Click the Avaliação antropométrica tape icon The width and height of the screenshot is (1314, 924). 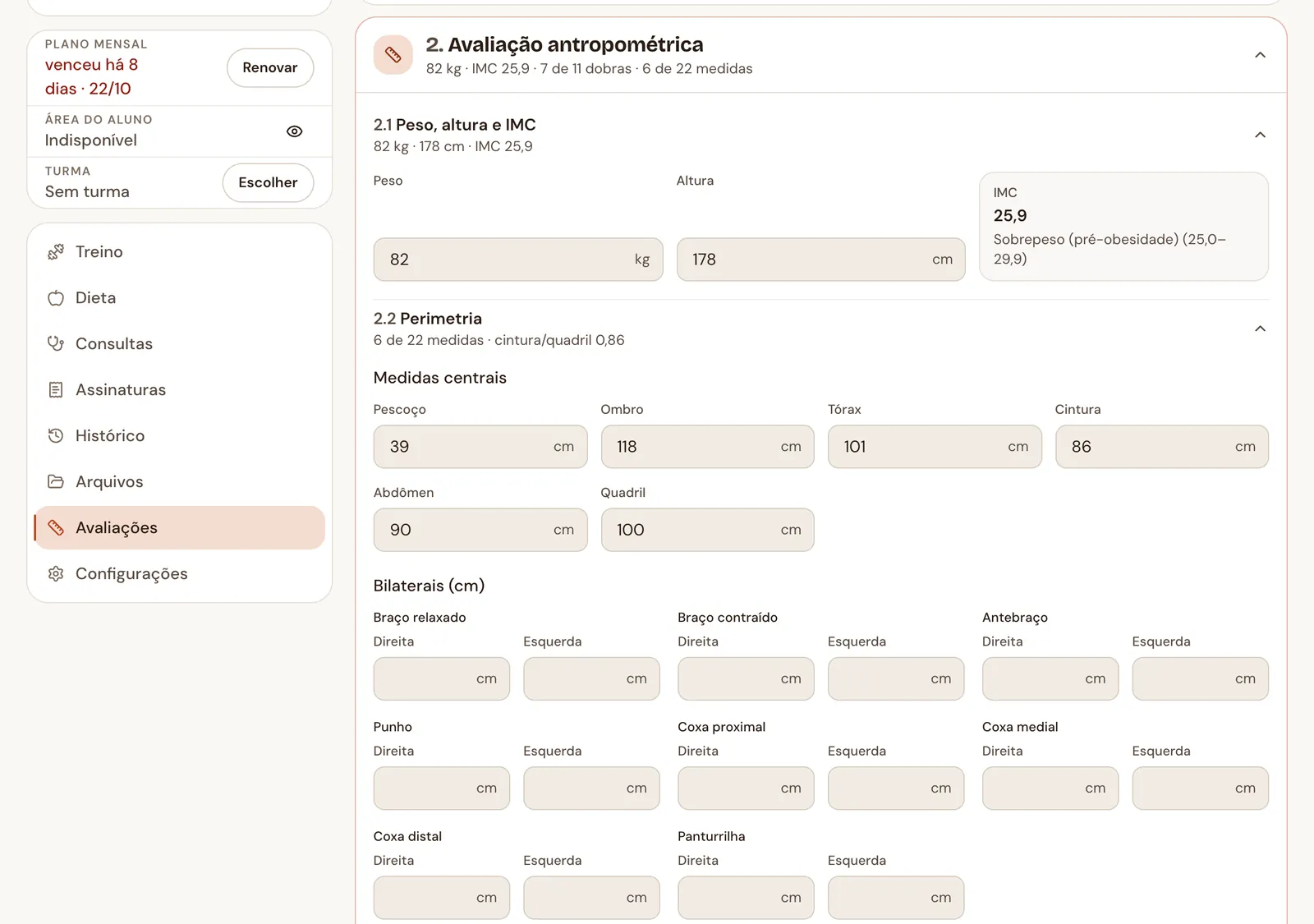(x=393, y=55)
